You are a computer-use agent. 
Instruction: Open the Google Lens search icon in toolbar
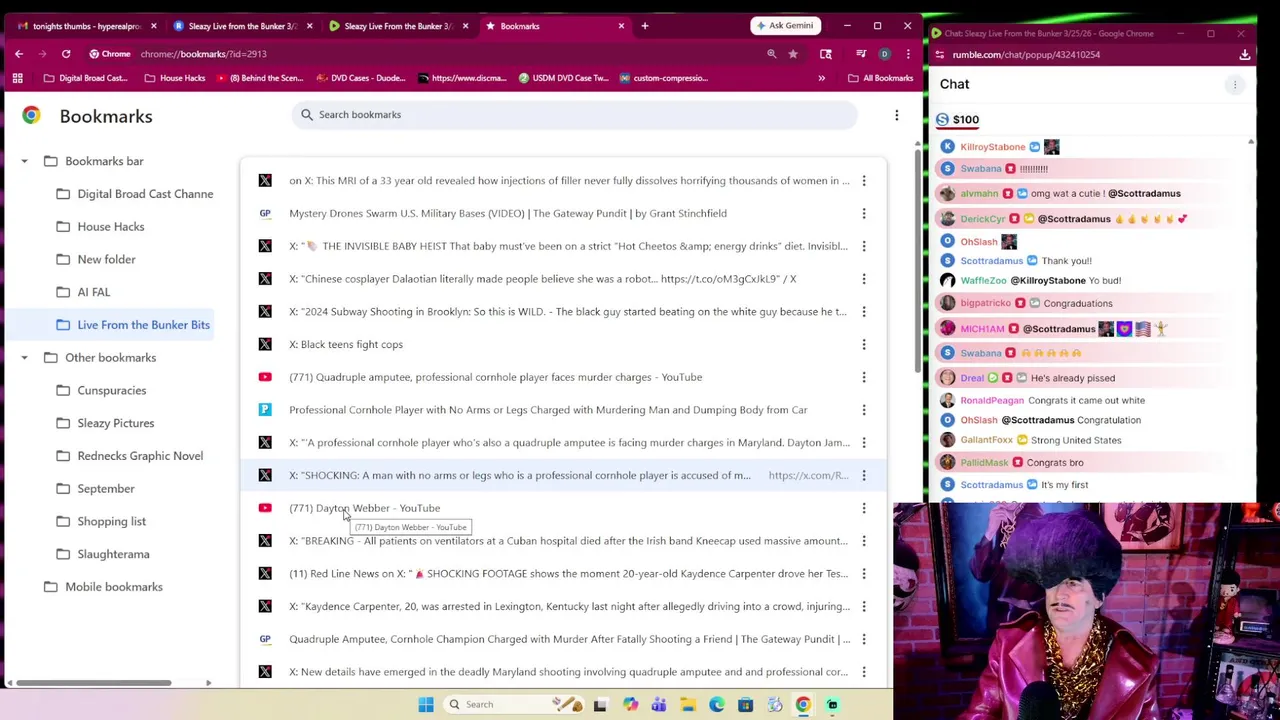[826, 54]
